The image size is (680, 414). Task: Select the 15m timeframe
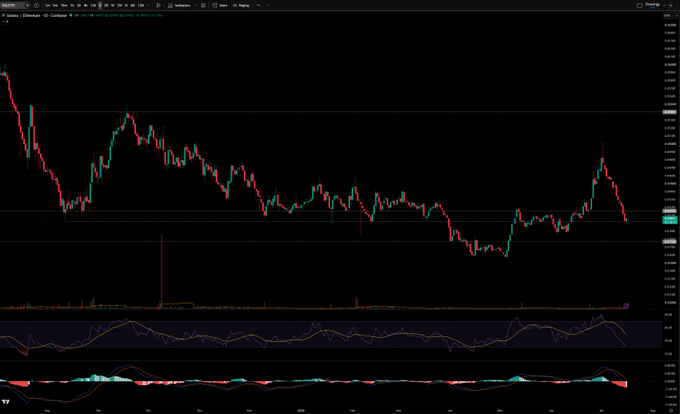point(64,5)
